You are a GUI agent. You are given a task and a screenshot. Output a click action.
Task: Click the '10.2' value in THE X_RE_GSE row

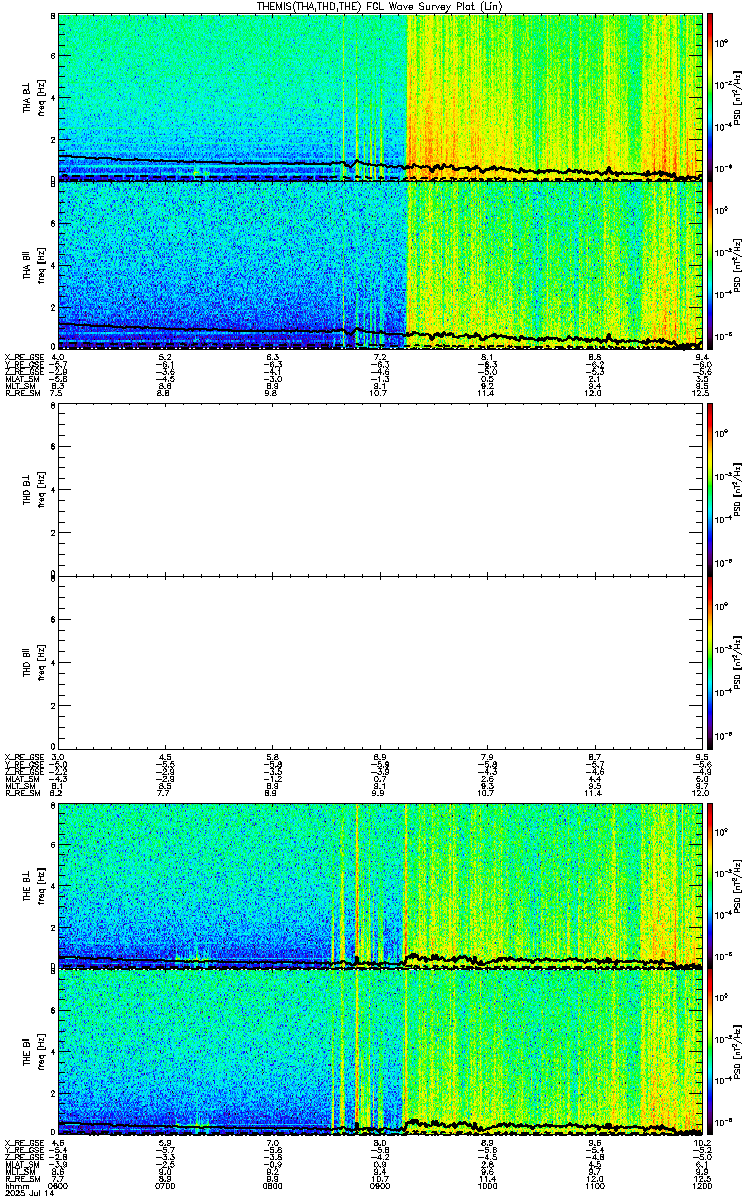703,1143
